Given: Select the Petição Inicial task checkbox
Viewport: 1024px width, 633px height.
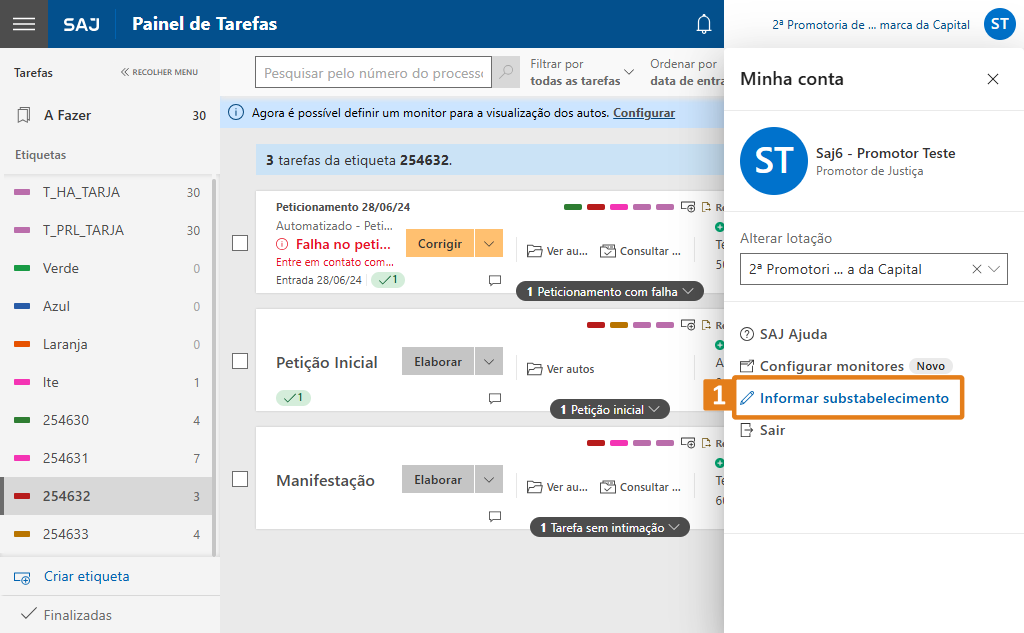Looking at the screenshot, I should (x=240, y=361).
